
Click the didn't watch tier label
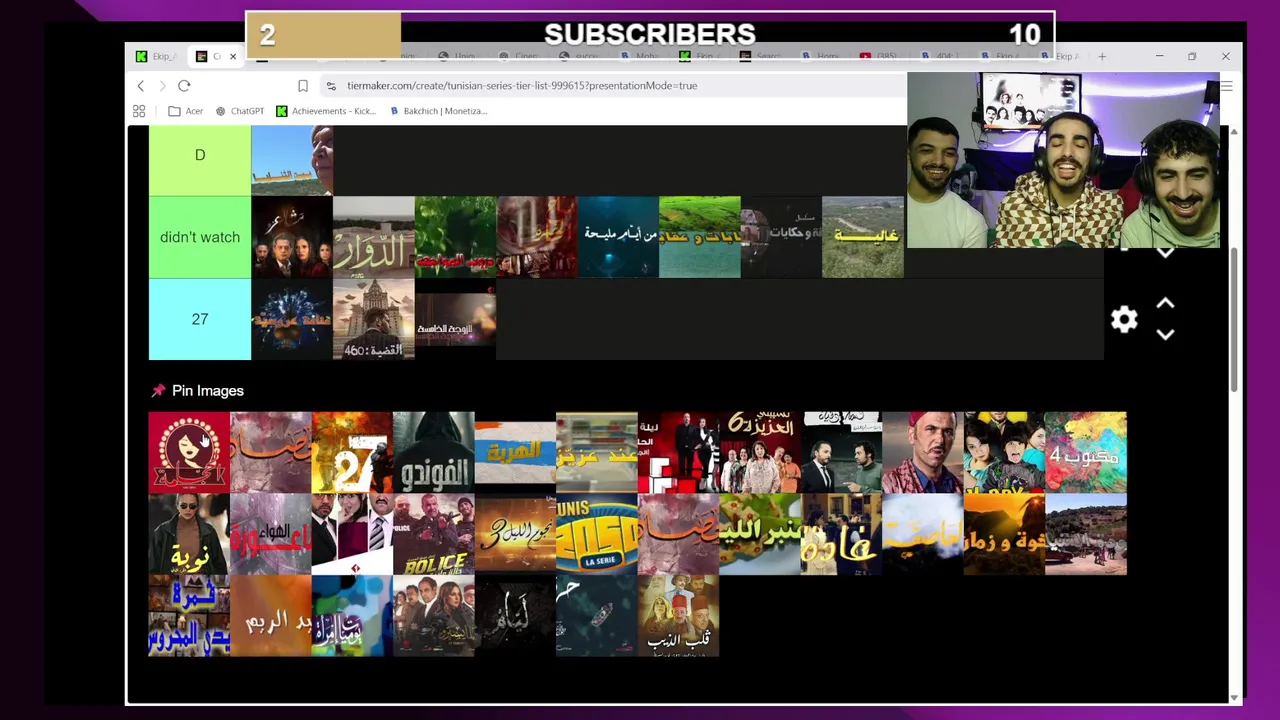click(200, 237)
